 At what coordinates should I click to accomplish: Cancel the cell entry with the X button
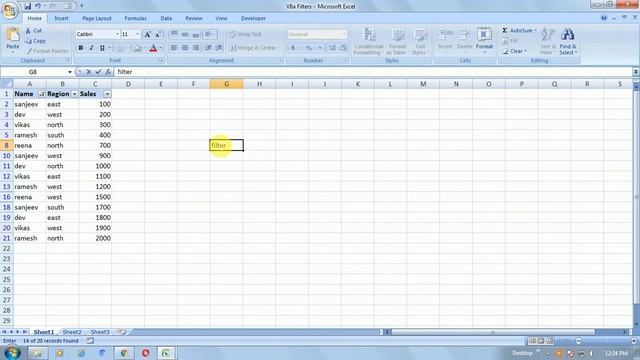89,72
